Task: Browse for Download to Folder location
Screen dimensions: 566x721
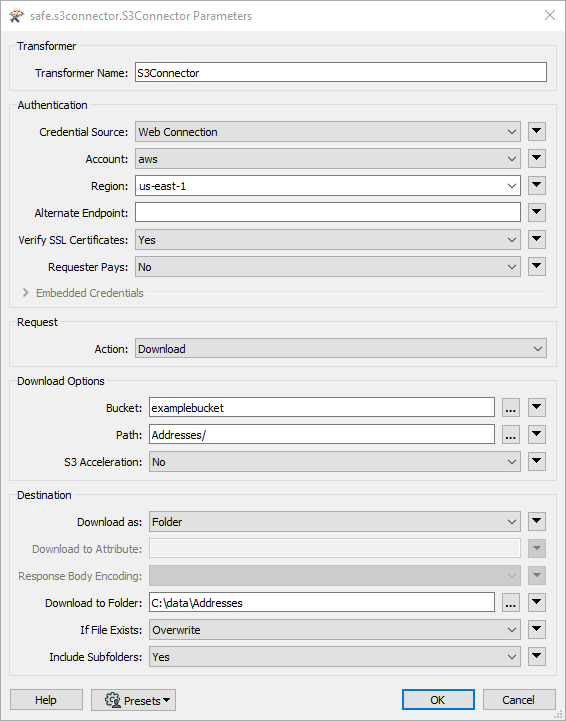Action: point(510,602)
